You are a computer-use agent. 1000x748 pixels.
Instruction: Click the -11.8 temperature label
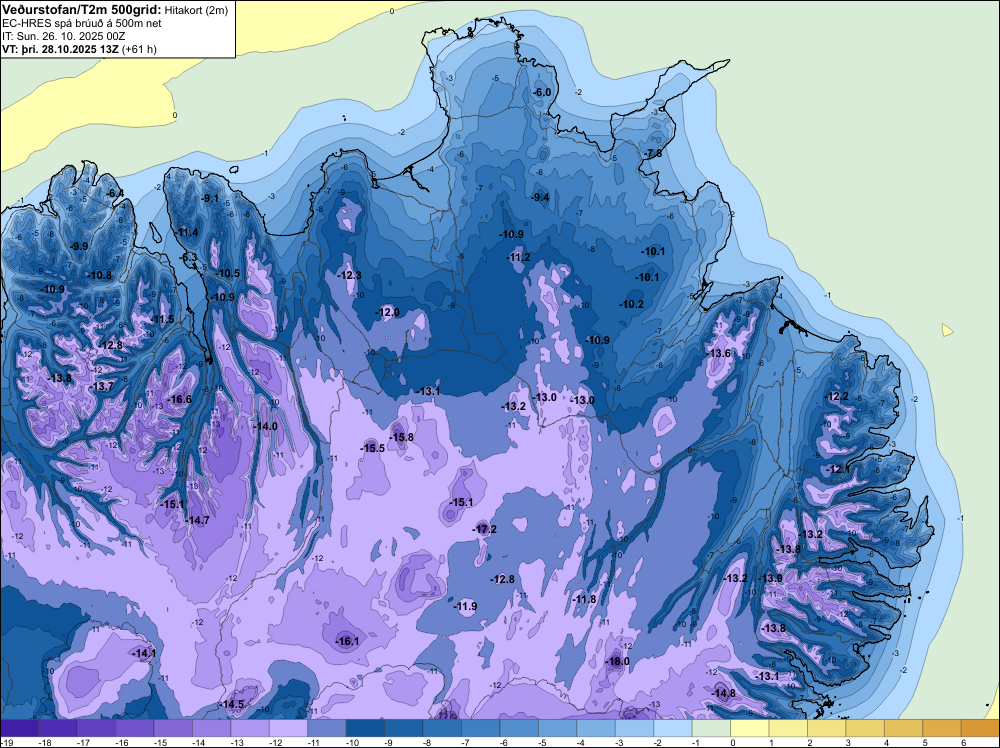[x=584, y=599]
